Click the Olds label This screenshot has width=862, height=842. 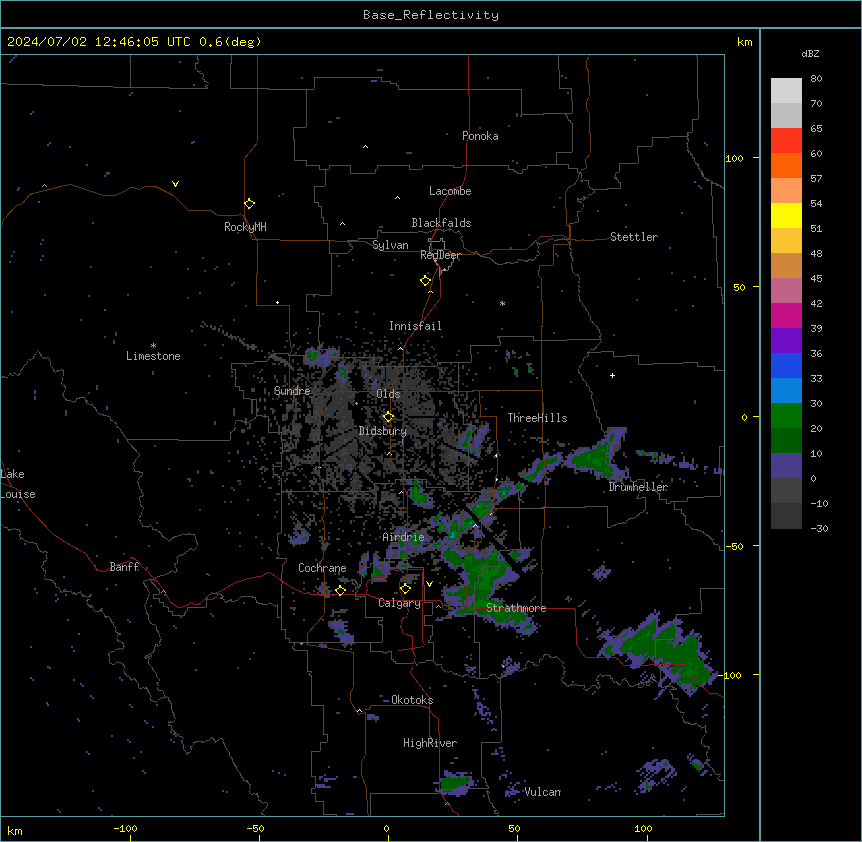click(x=388, y=394)
